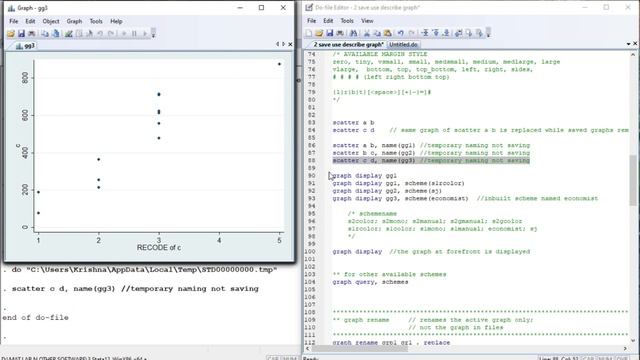Close the gg3 graph tab
The height and width of the screenshot is (360, 640).
[290, 44]
